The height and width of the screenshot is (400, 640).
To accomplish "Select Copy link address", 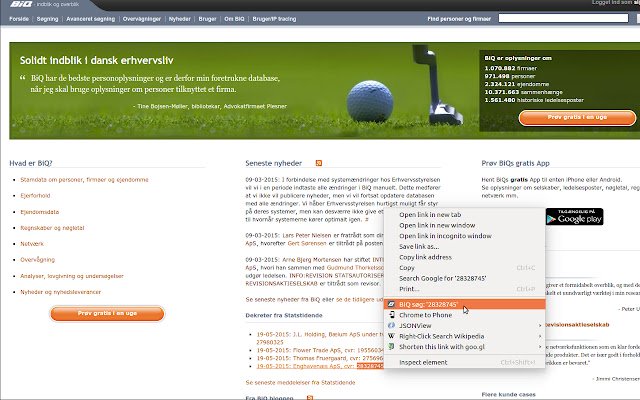I will 464,257.
